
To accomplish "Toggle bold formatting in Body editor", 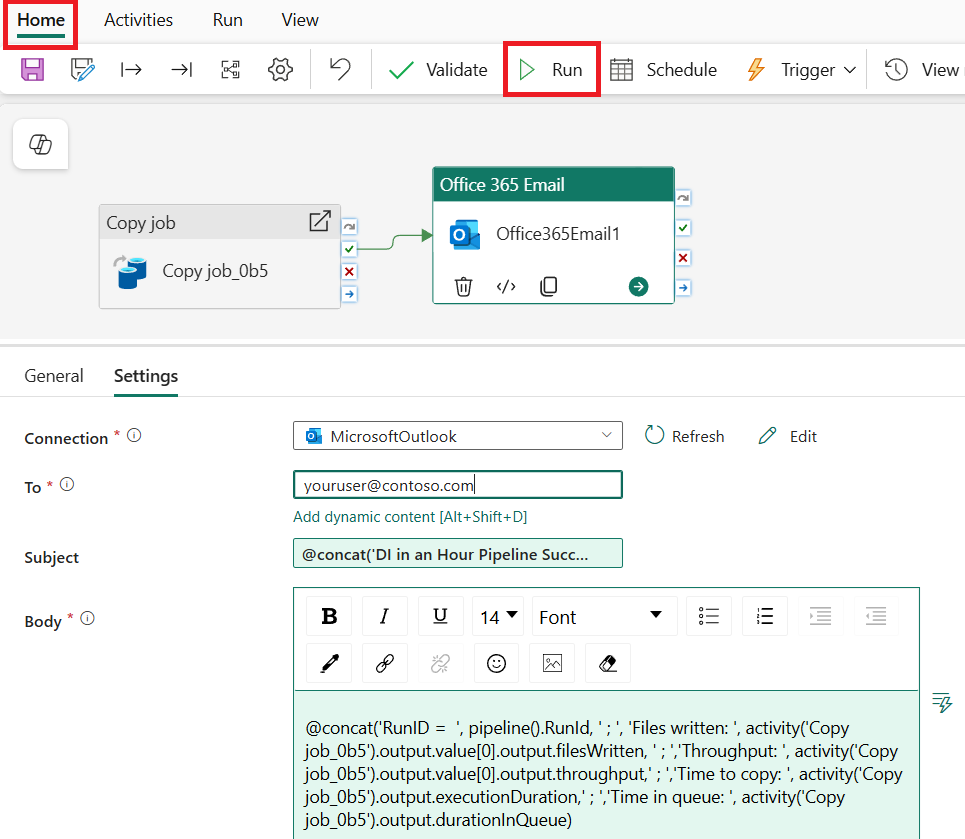I will tap(329, 616).
